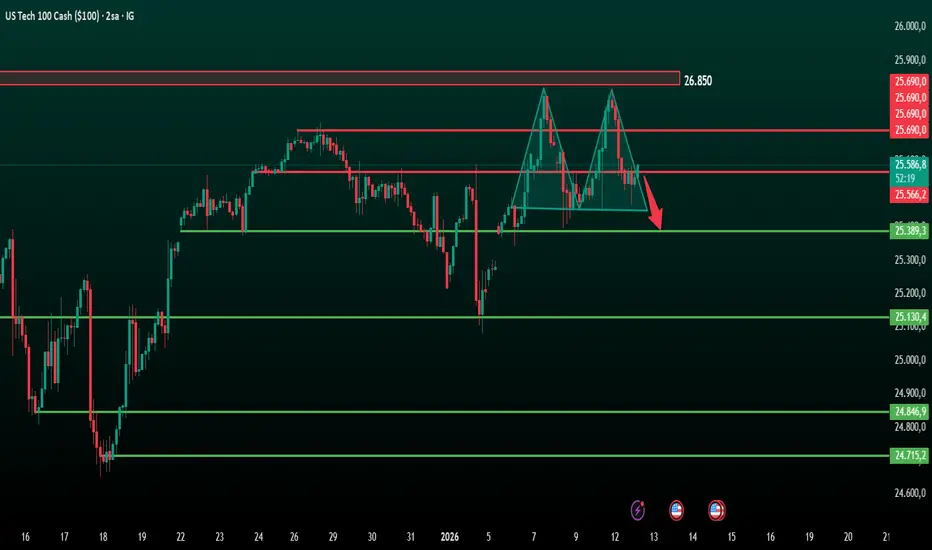Click date 9 on the time axis
932x550 pixels.
[x=575, y=537]
